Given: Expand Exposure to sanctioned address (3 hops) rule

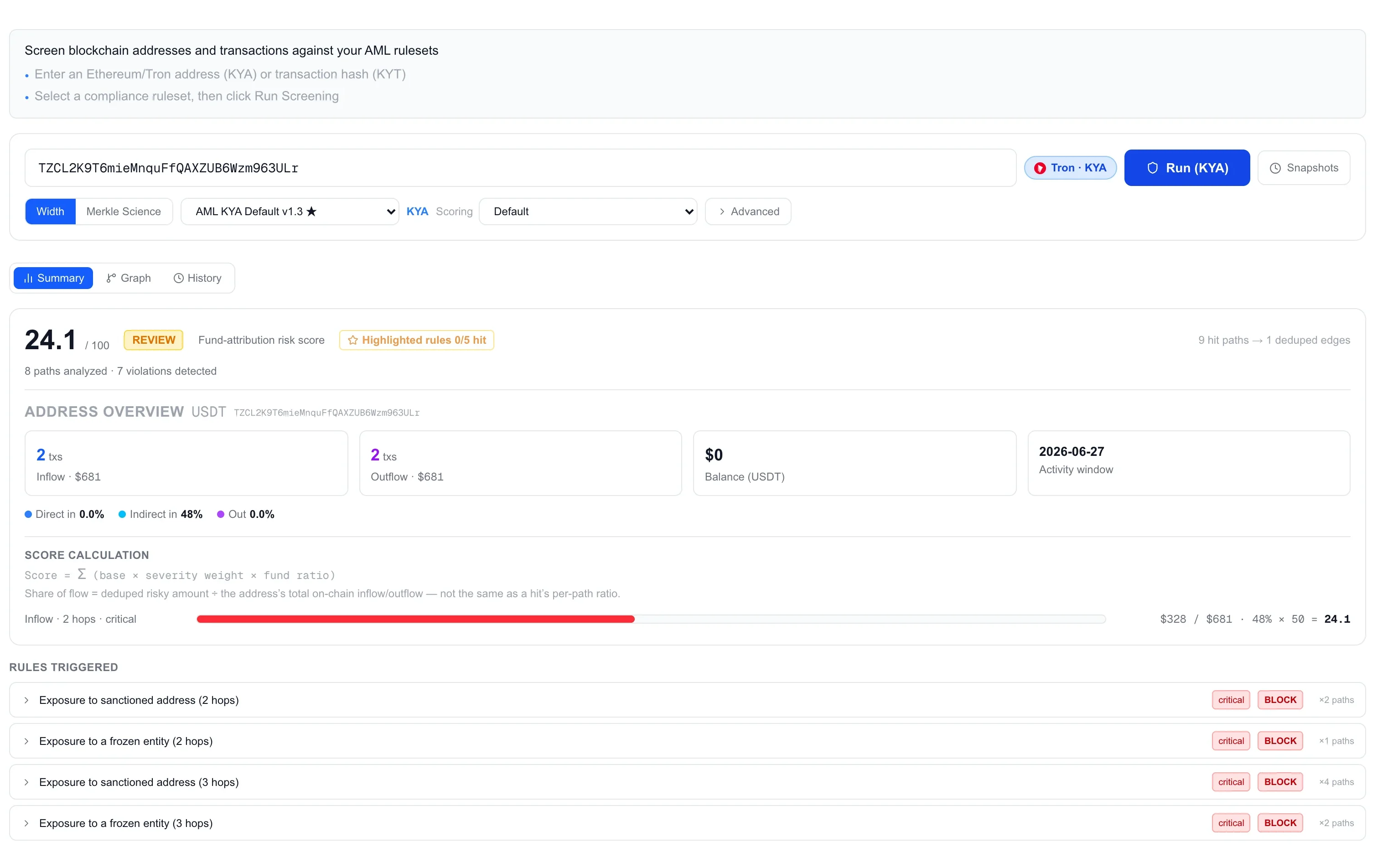Looking at the screenshot, I should coord(687,782).
